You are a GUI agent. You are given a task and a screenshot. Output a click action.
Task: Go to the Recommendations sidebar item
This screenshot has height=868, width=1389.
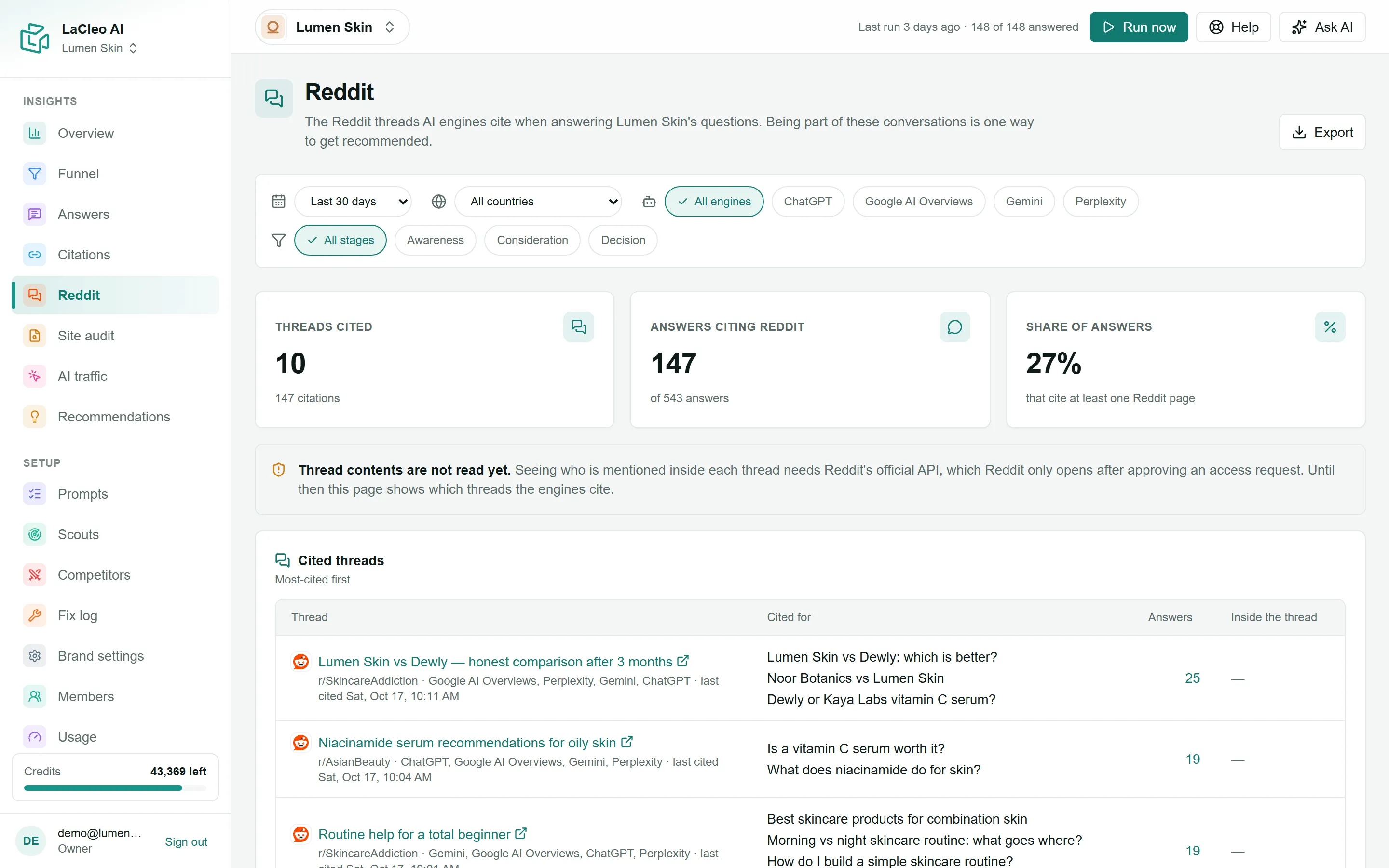[x=115, y=417]
